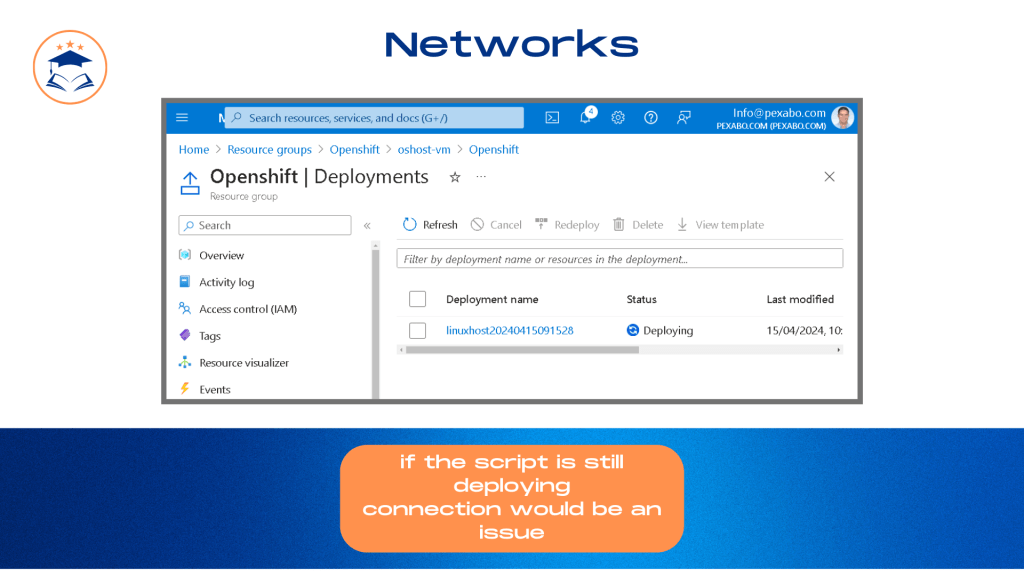Open feedback person icon
Viewport: 1024px width, 576px height.
[x=684, y=118]
